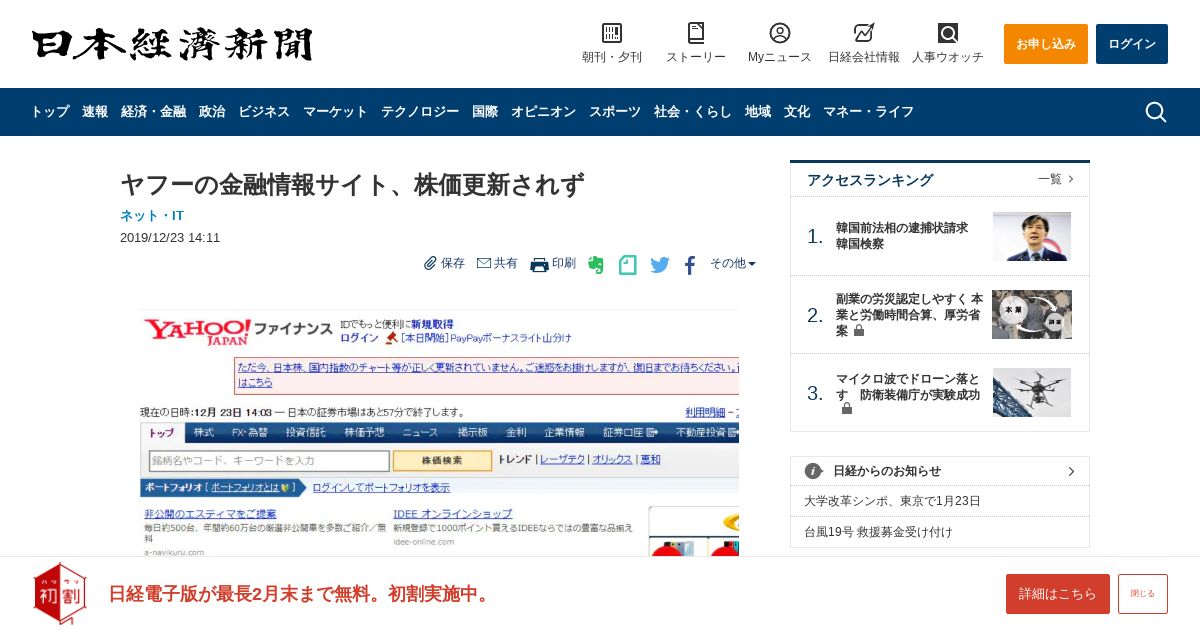Click the ログイン button
The image size is (1200, 630).
click(1132, 44)
